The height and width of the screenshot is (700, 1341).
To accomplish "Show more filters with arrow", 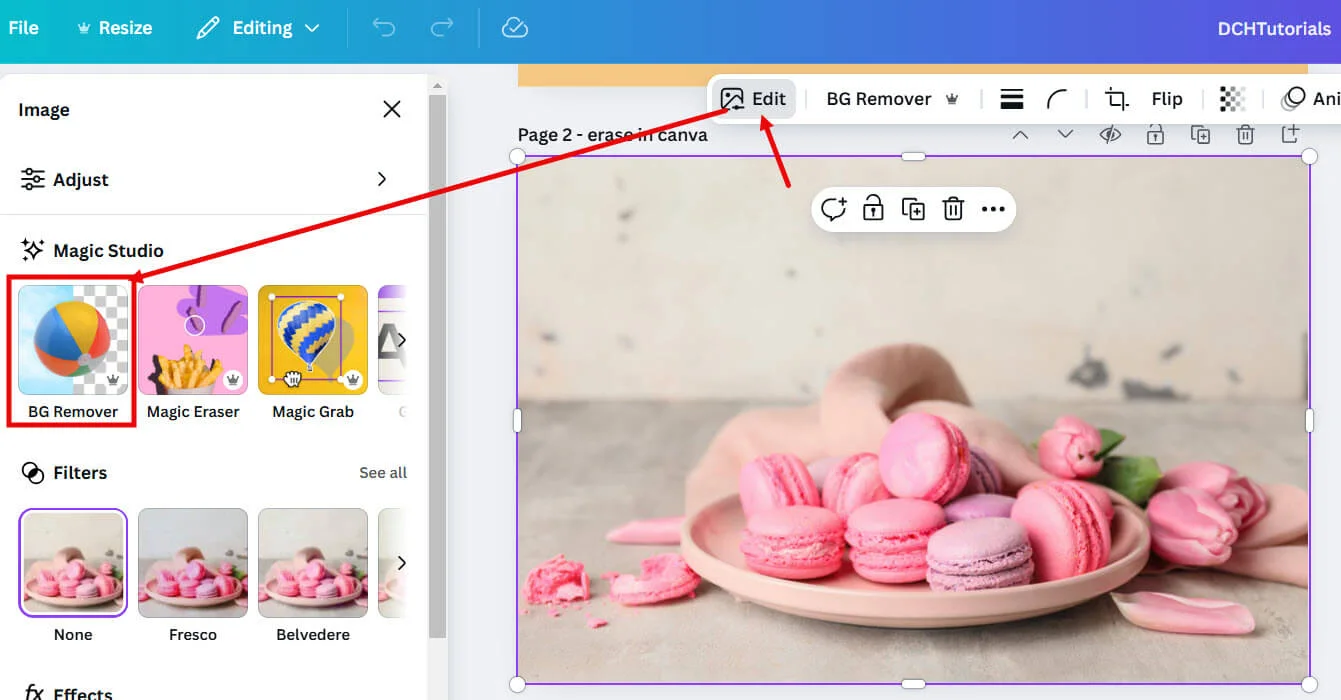I will [401, 563].
